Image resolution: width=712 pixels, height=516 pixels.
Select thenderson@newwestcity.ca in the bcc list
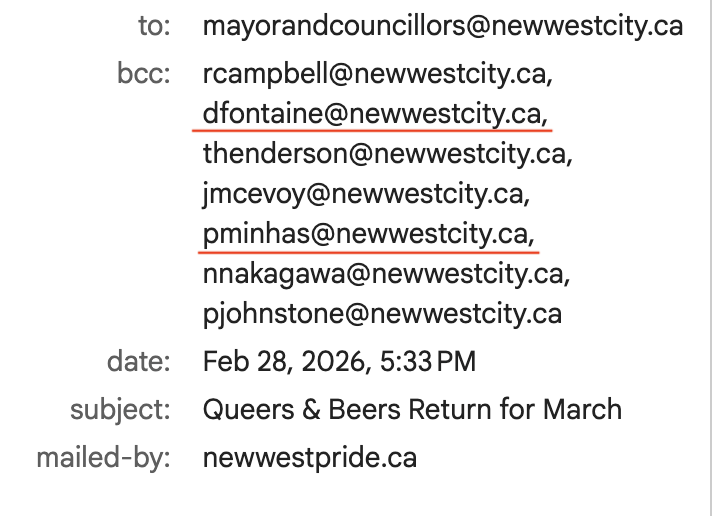click(388, 154)
